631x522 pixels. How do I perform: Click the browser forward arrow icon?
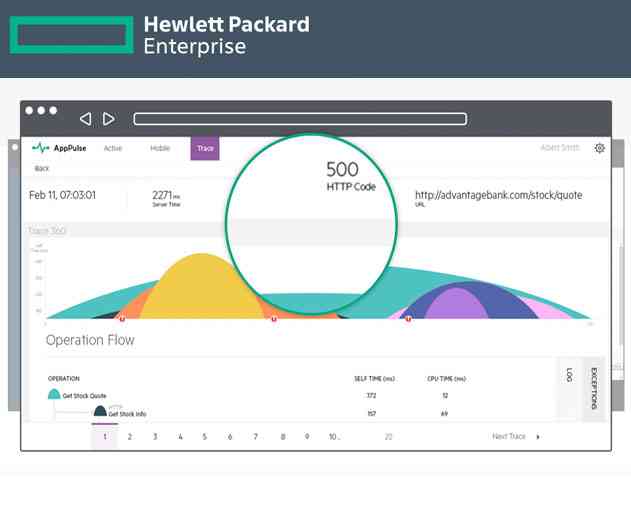(109, 119)
